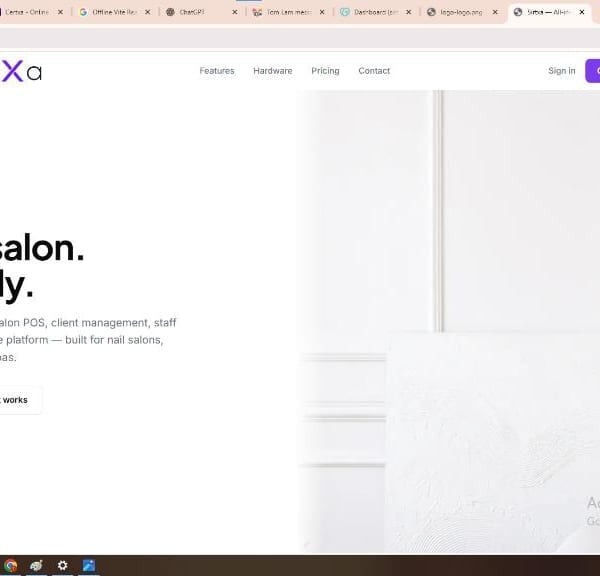
Task: Click the 'works' outlined button
Action: [x=20, y=400]
